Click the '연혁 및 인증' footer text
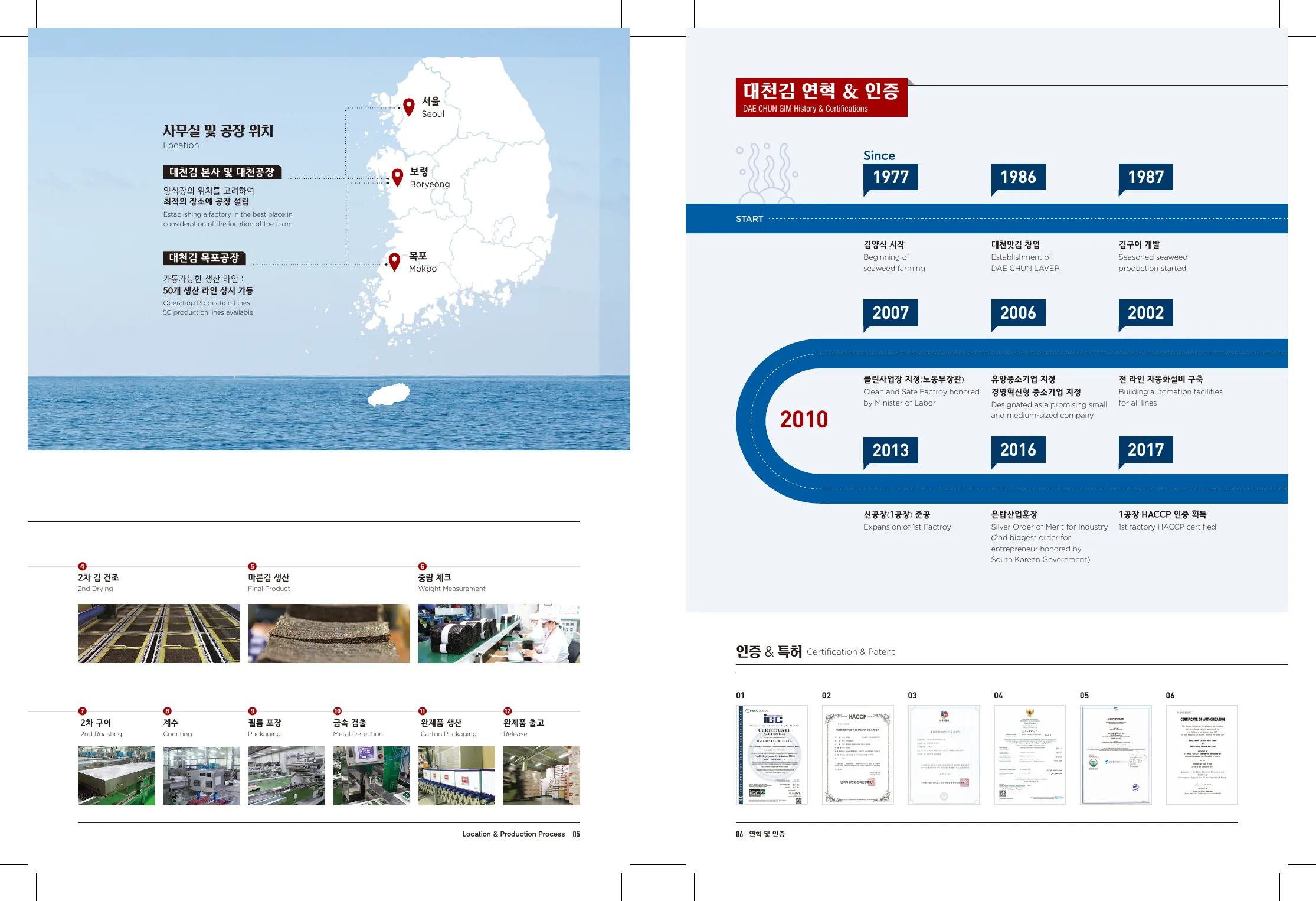Viewport: 1316px width, 901px height. coord(767,834)
